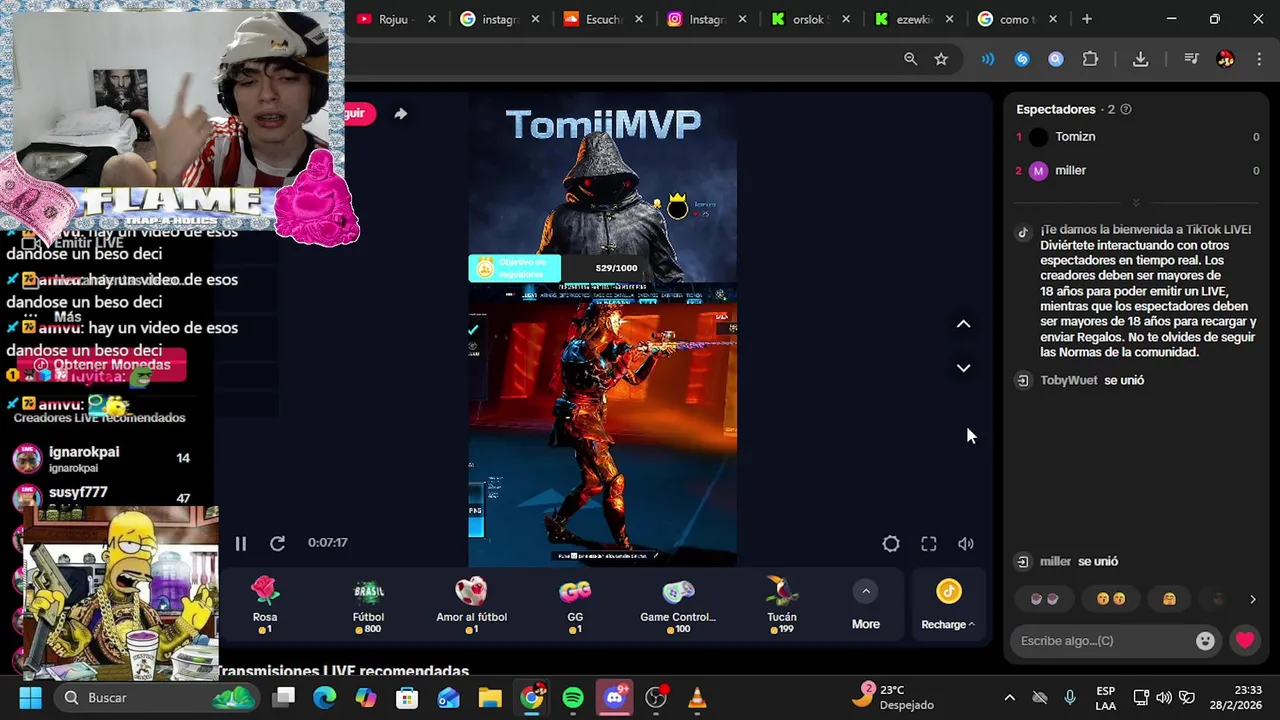Open the Recharge coins menu
The width and height of the screenshot is (1280, 720).
[948, 606]
